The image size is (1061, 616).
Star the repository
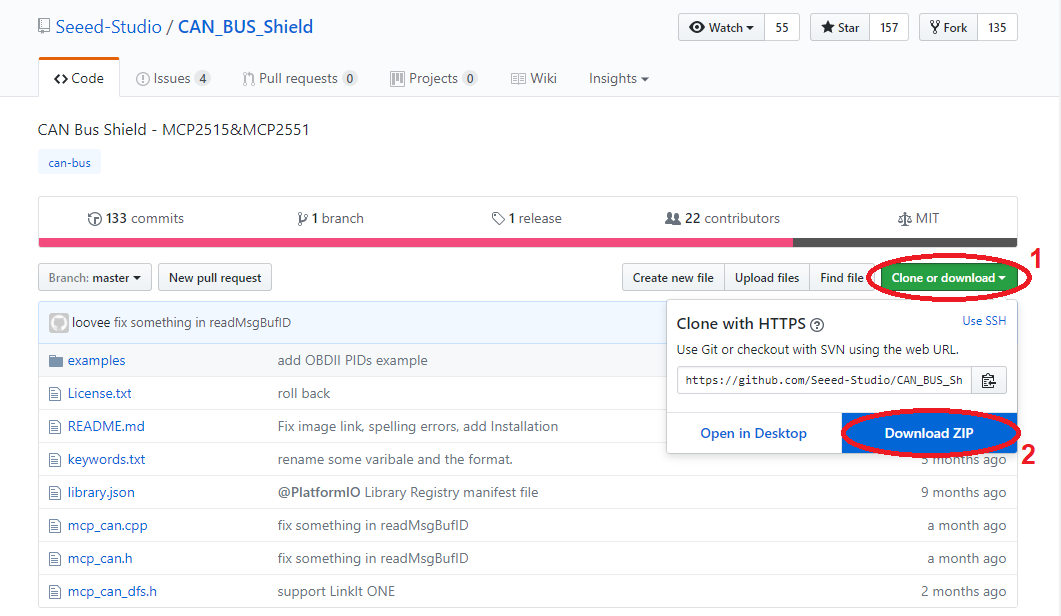840,28
